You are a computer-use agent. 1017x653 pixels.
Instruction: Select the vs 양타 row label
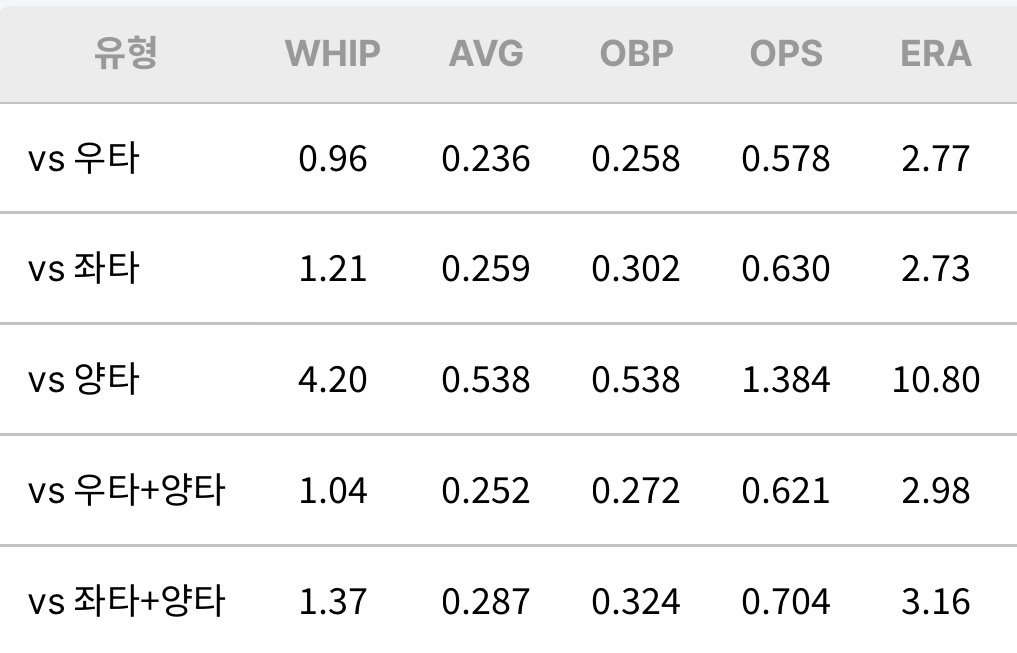click(x=84, y=379)
